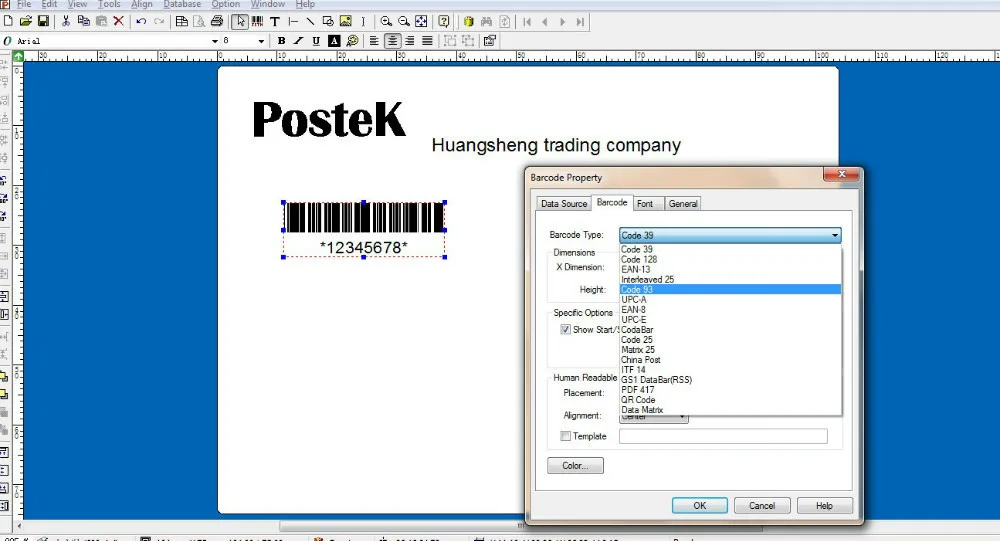The height and width of the screenshot is (541, 1000).
Task: Open the Arial font name dropdown
Action: (x=215, y=41)
